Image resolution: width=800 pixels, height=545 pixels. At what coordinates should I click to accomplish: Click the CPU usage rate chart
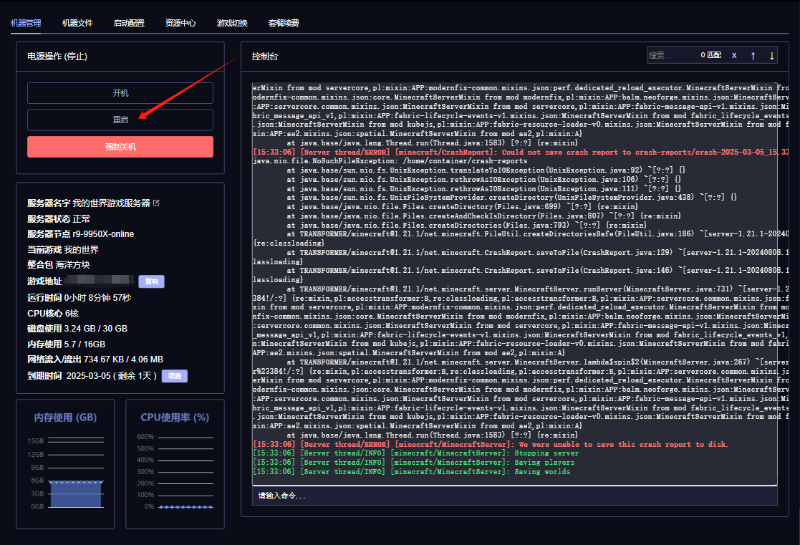[173, 473]
